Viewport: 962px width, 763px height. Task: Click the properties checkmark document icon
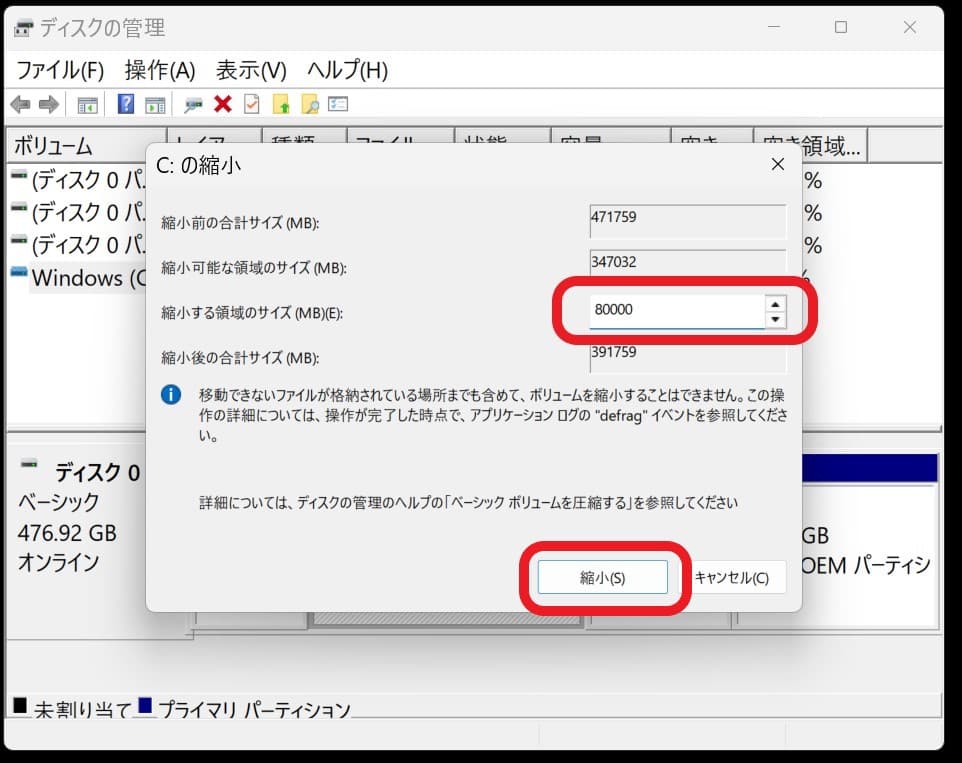252,104
